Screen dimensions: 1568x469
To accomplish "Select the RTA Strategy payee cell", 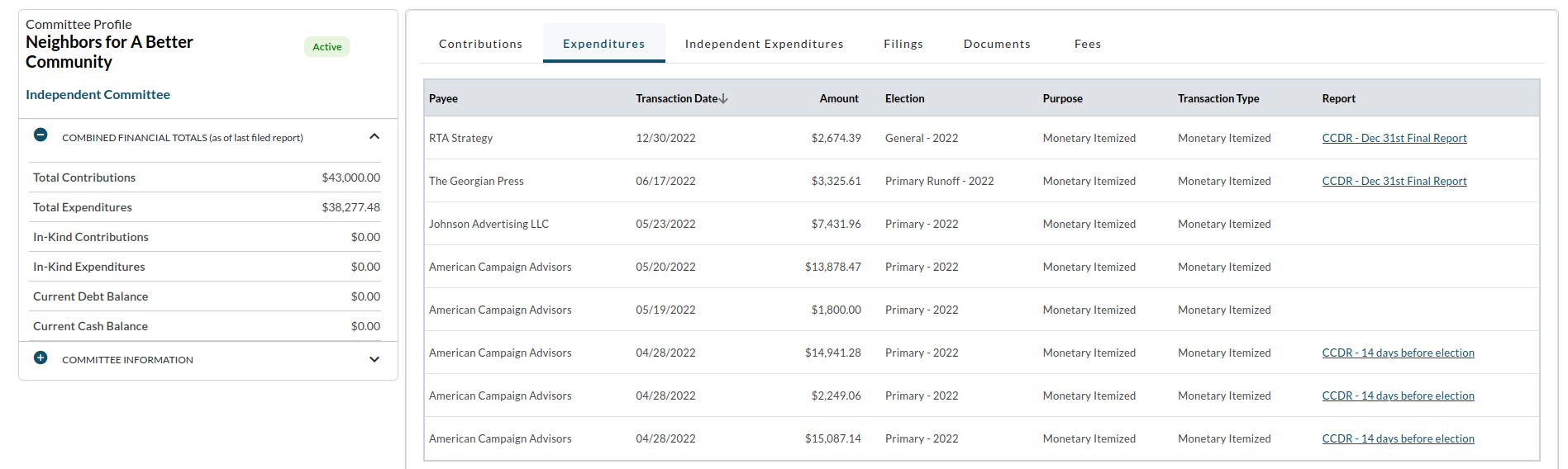I will (x=460, y=138).
